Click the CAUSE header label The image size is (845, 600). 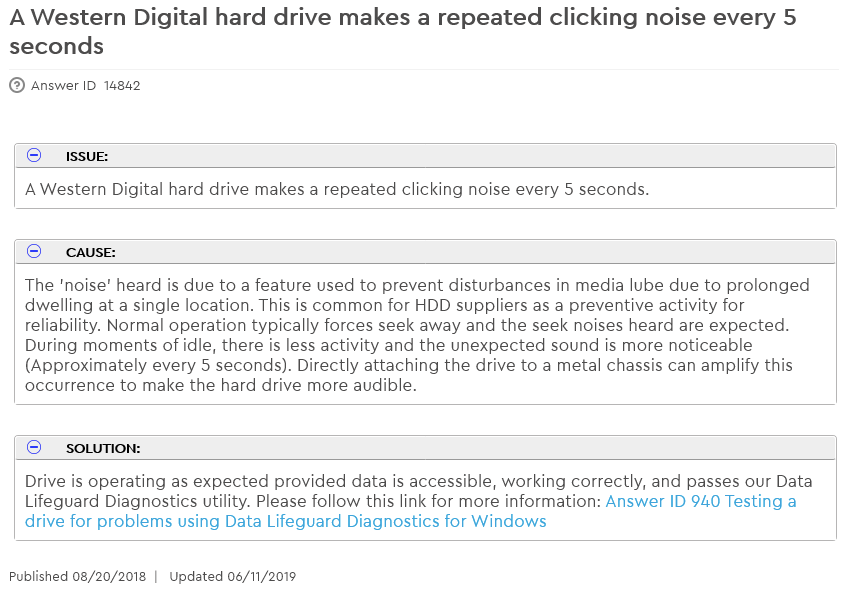[91, 253]
